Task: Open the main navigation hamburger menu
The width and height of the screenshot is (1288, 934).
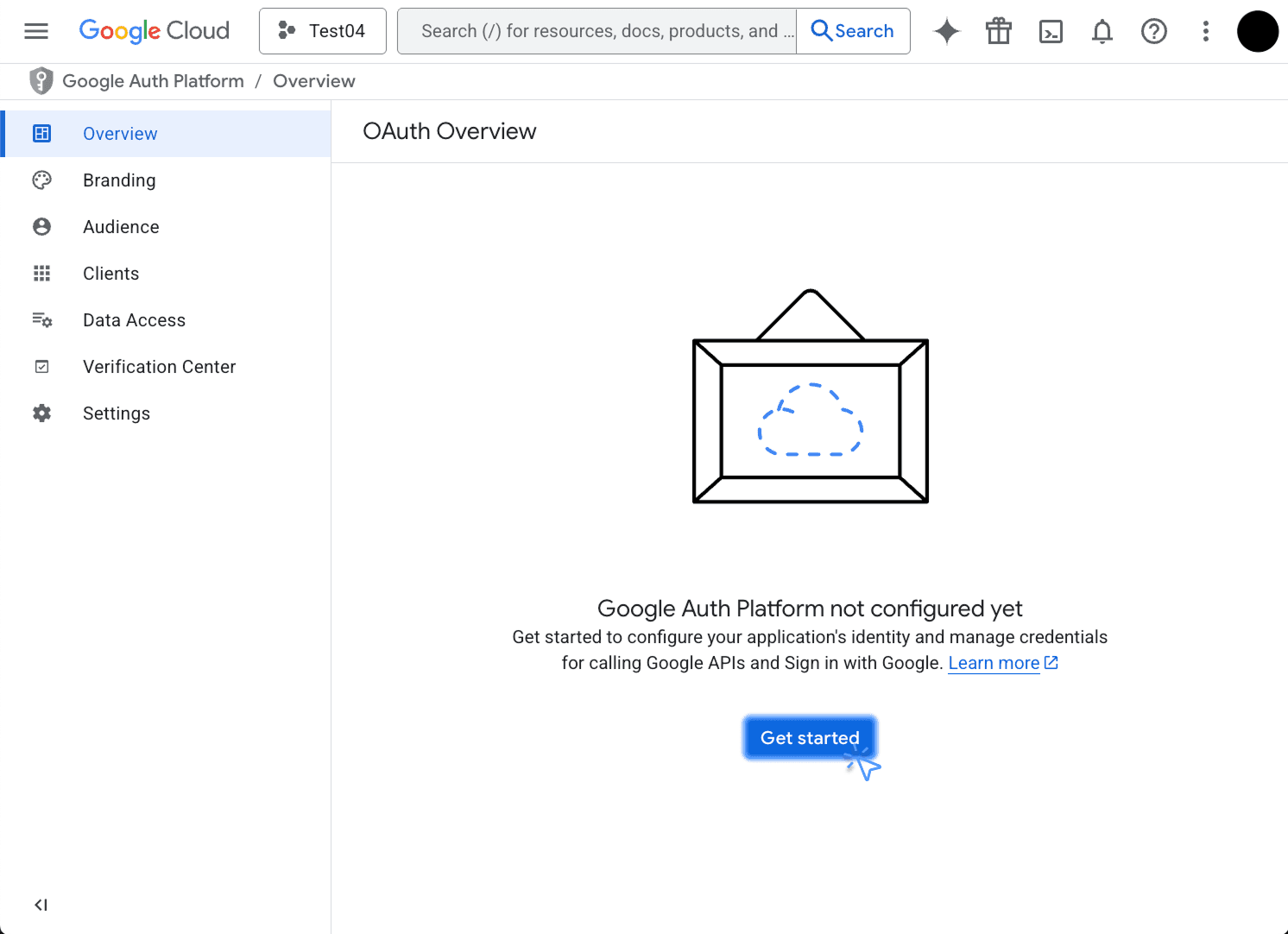Action: pos(36,31)
